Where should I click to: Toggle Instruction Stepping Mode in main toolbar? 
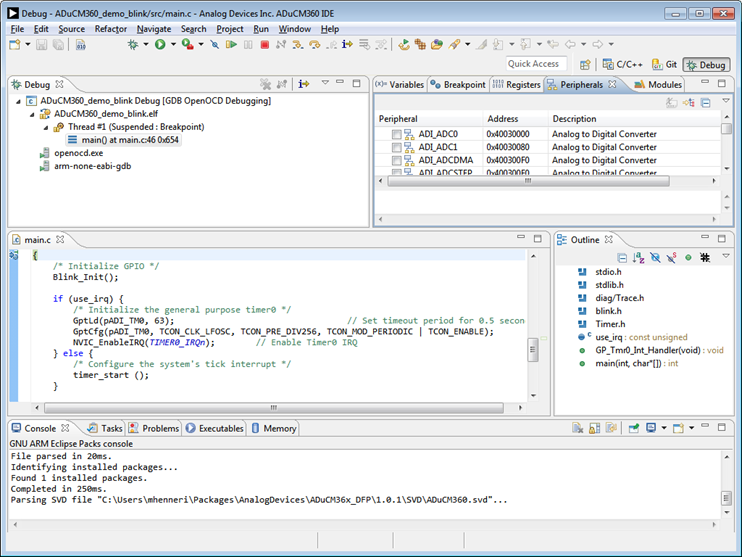[x=347, y=44]
